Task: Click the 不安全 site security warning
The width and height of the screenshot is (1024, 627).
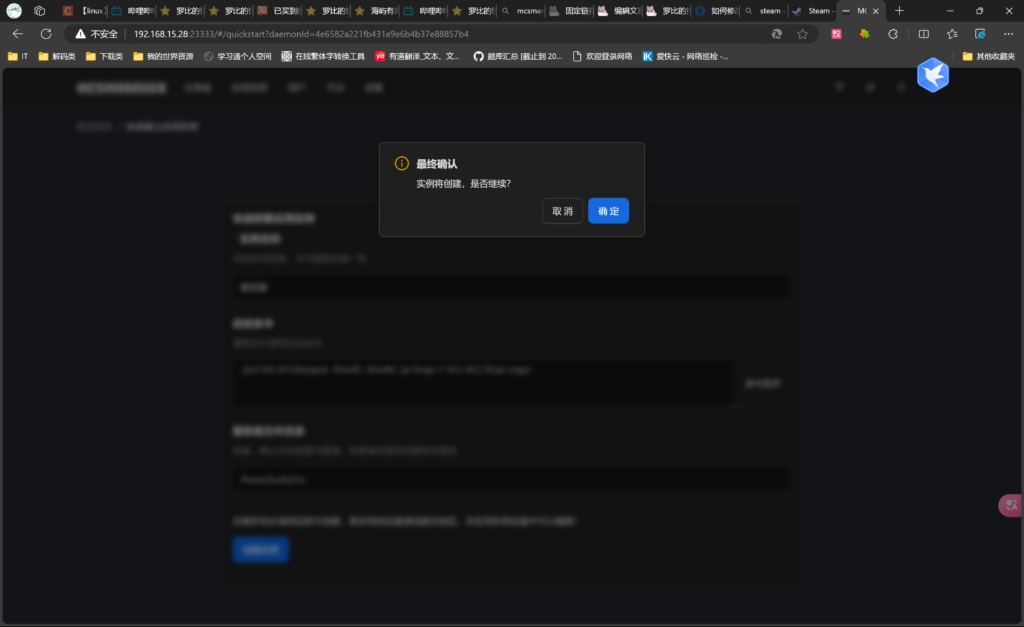Action: click(97, 33)
